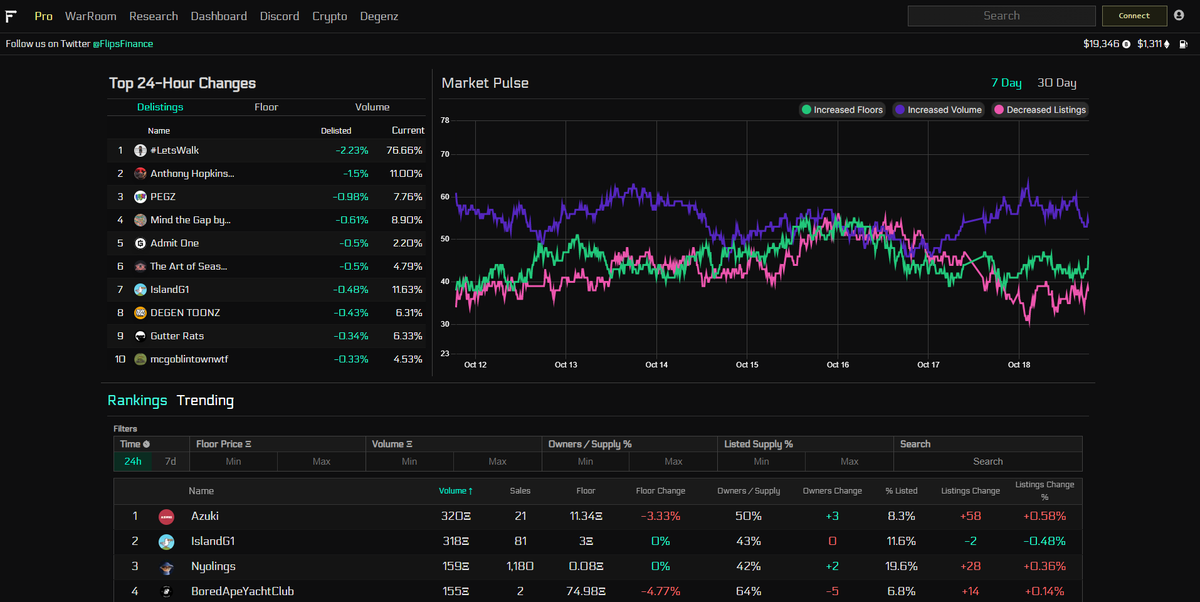
Task: Click the Nyolings avatar in rankings
Action: pos(166,567)
